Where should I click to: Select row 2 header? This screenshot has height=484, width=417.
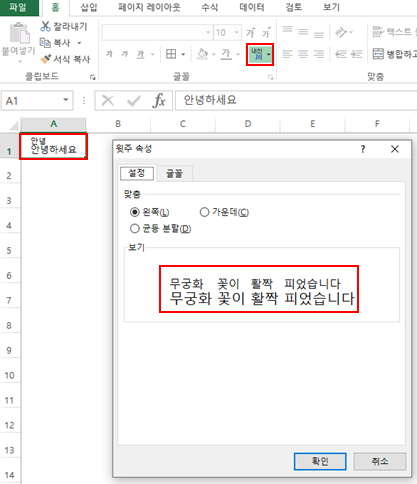pos(9,176)
